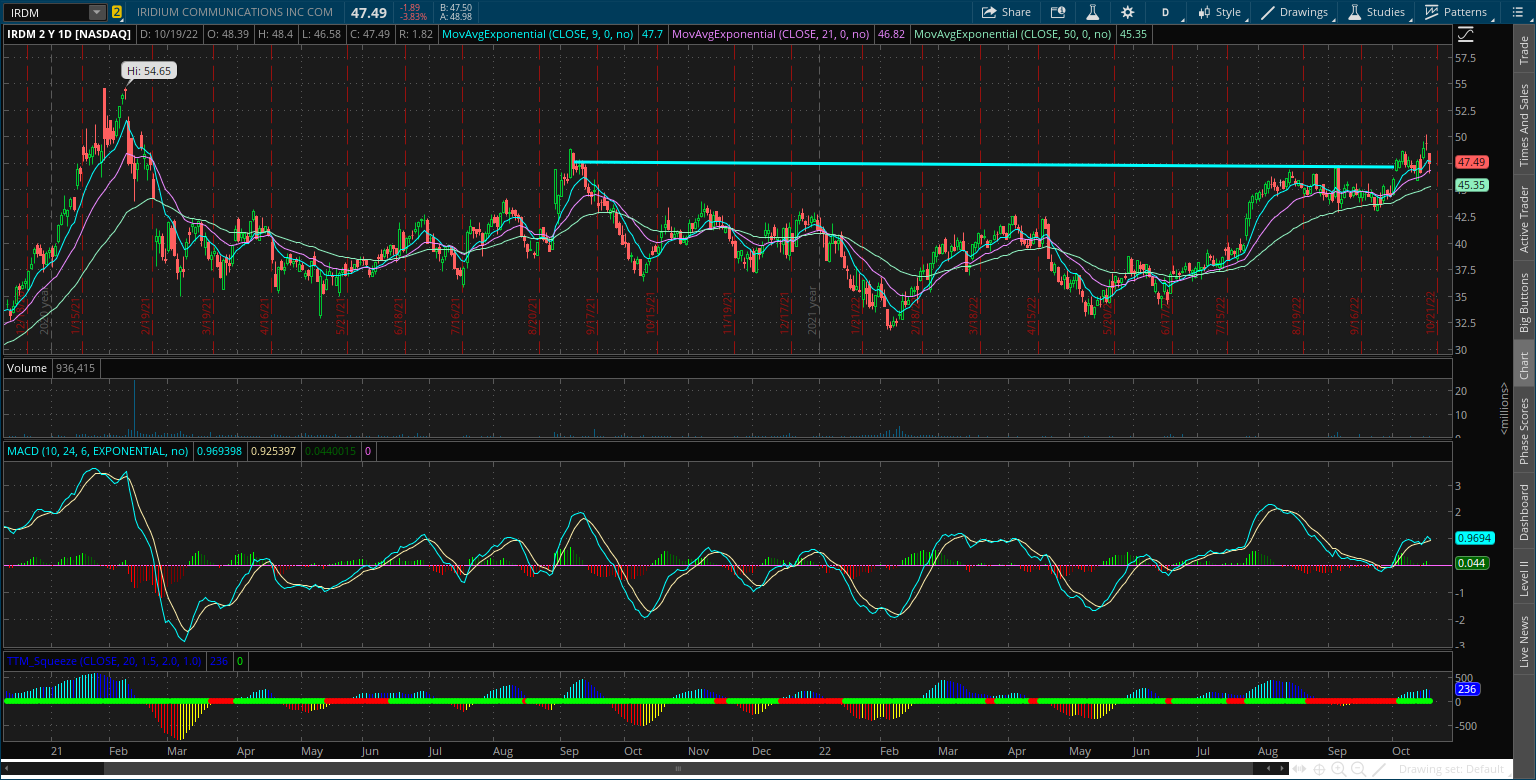Click the Share icon
This screenshot has width=1536, height=780.
click(x=1005, y=11)
